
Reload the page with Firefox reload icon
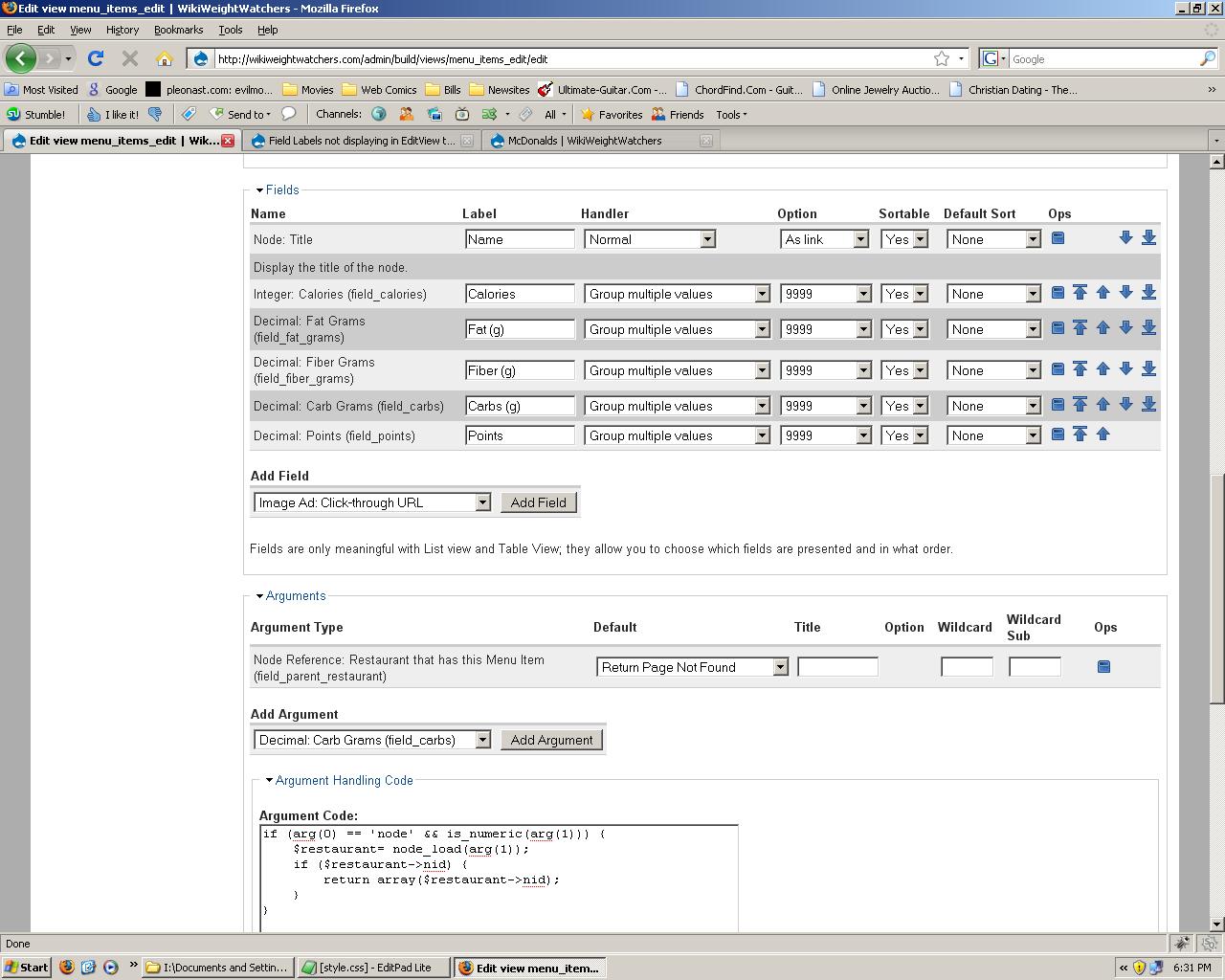coord(95,58)
